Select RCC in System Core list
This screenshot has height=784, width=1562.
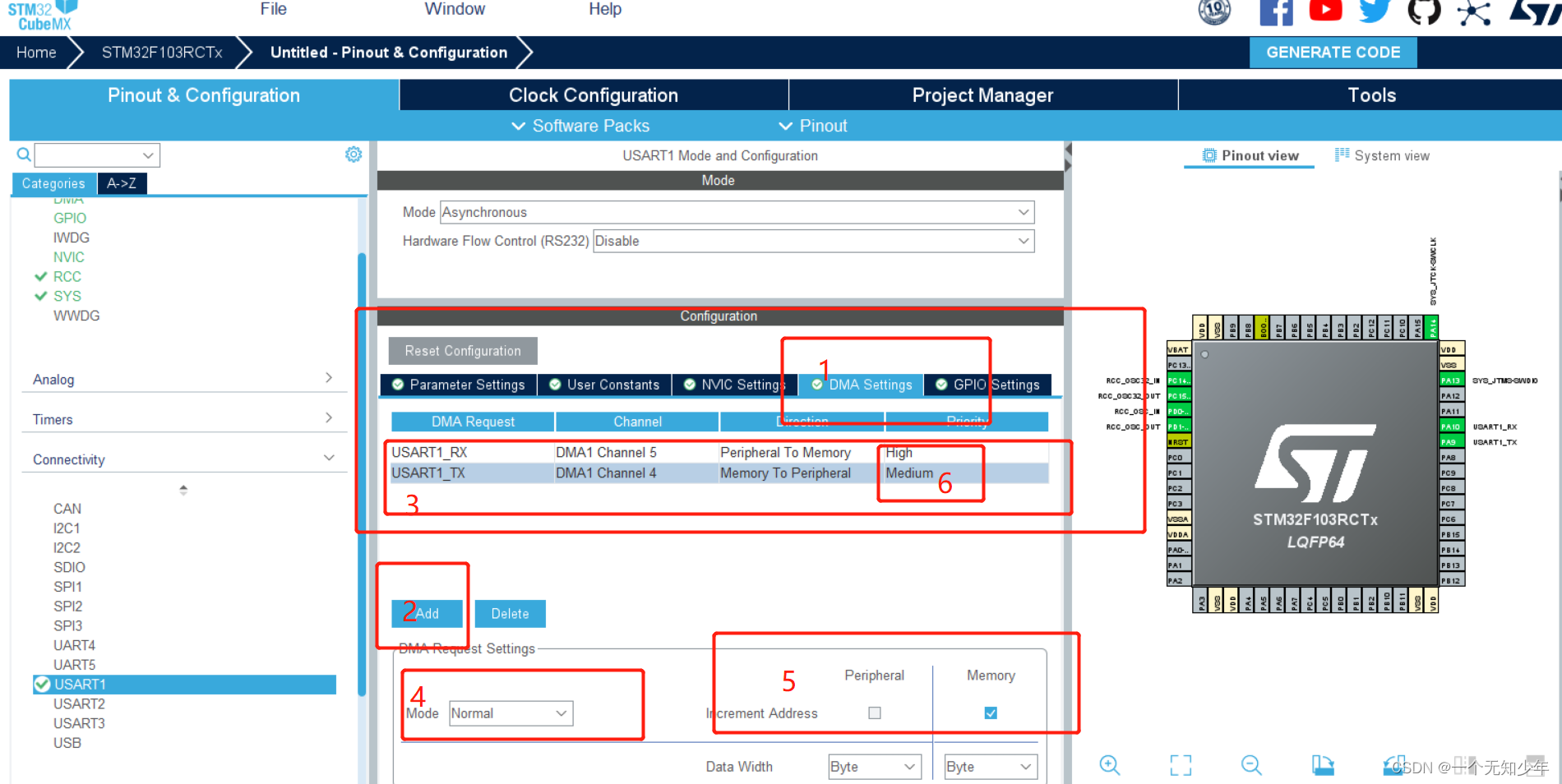(67, 277)
